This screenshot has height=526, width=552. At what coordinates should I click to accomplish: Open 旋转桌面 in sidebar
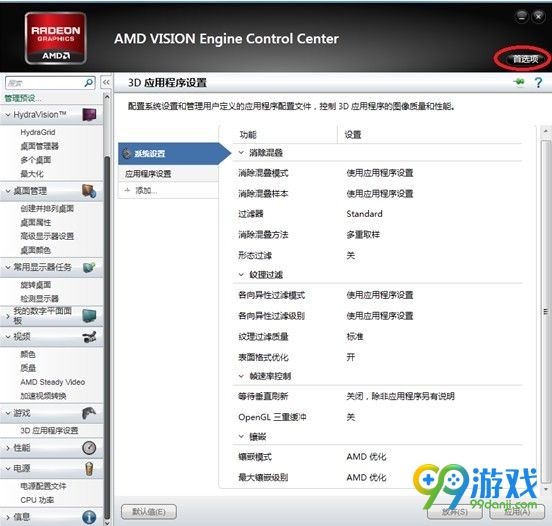pyautogui.click(x=36, y=284)
